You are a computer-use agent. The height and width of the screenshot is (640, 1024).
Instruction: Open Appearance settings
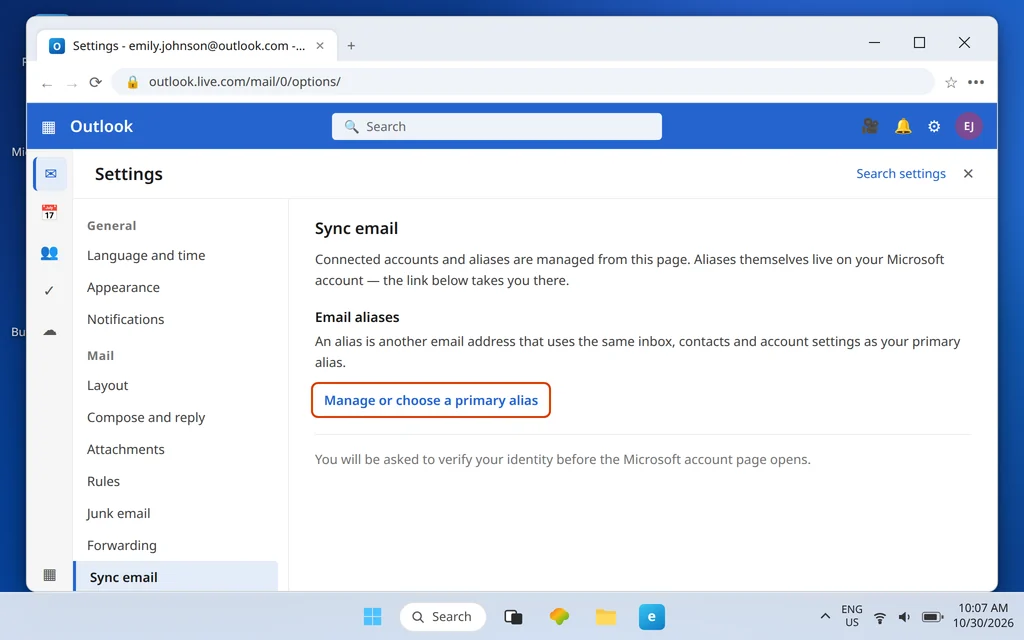(x=123, y=287)
